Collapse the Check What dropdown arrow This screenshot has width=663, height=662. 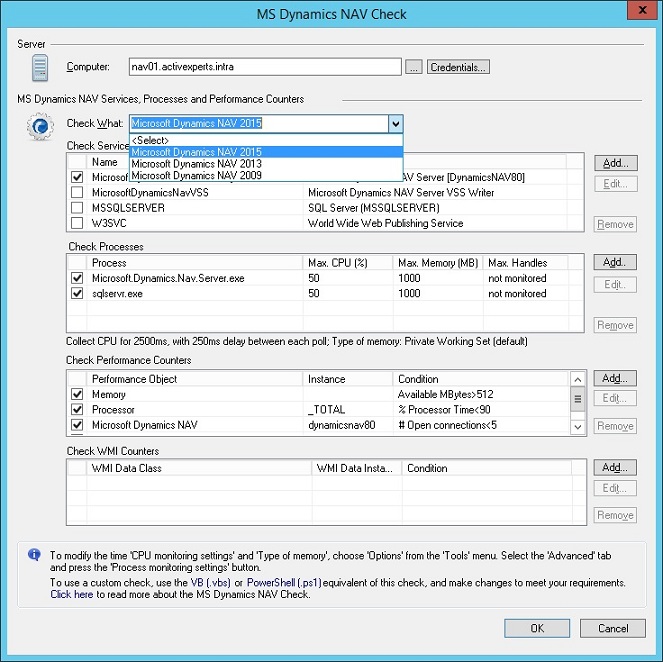pos(395,123)
